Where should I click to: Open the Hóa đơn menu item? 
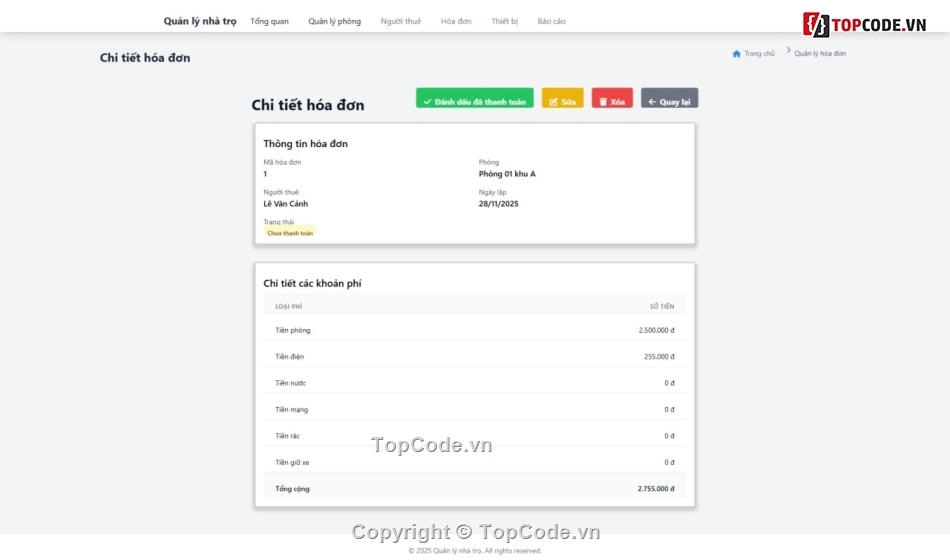[456, 21]
